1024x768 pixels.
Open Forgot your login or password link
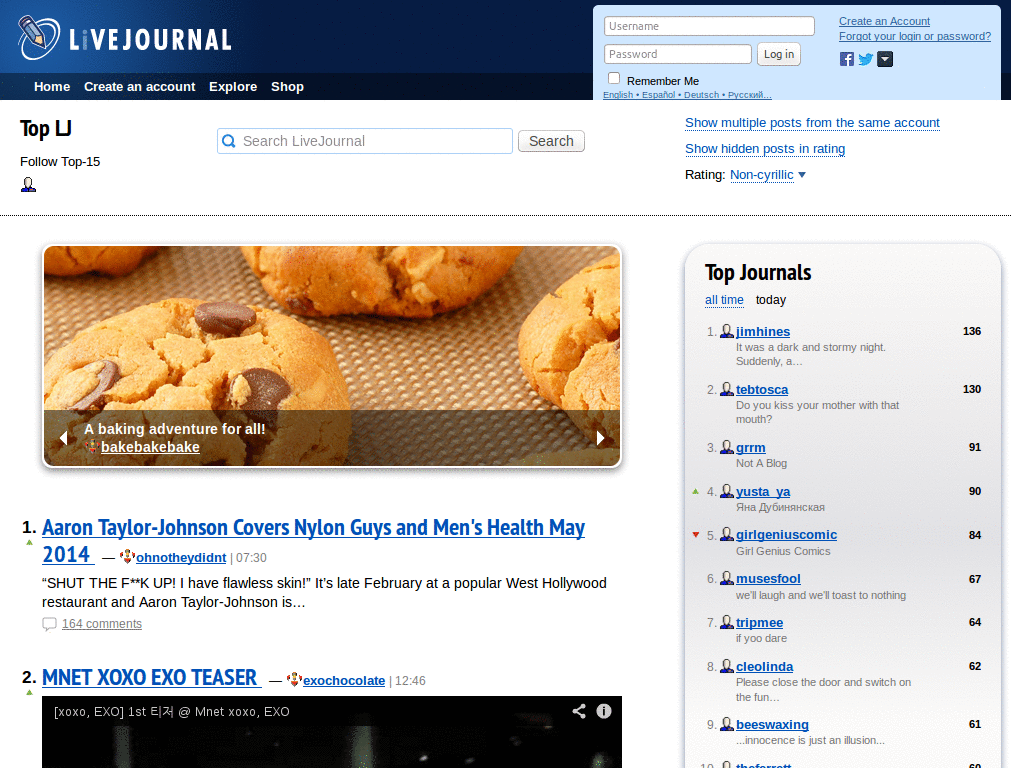(915, 37)
